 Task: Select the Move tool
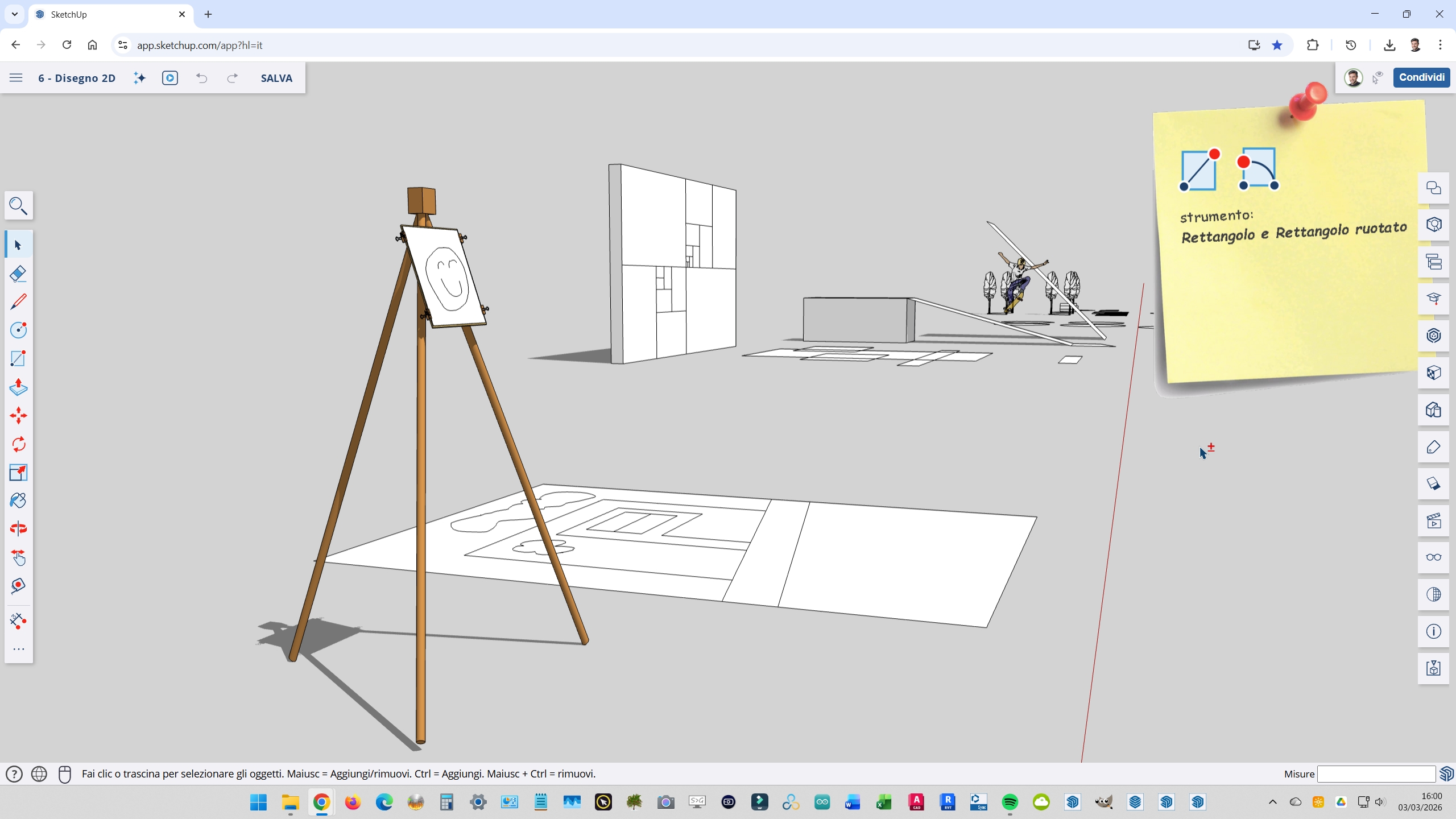pyautogui.click(x=18, y=416)
